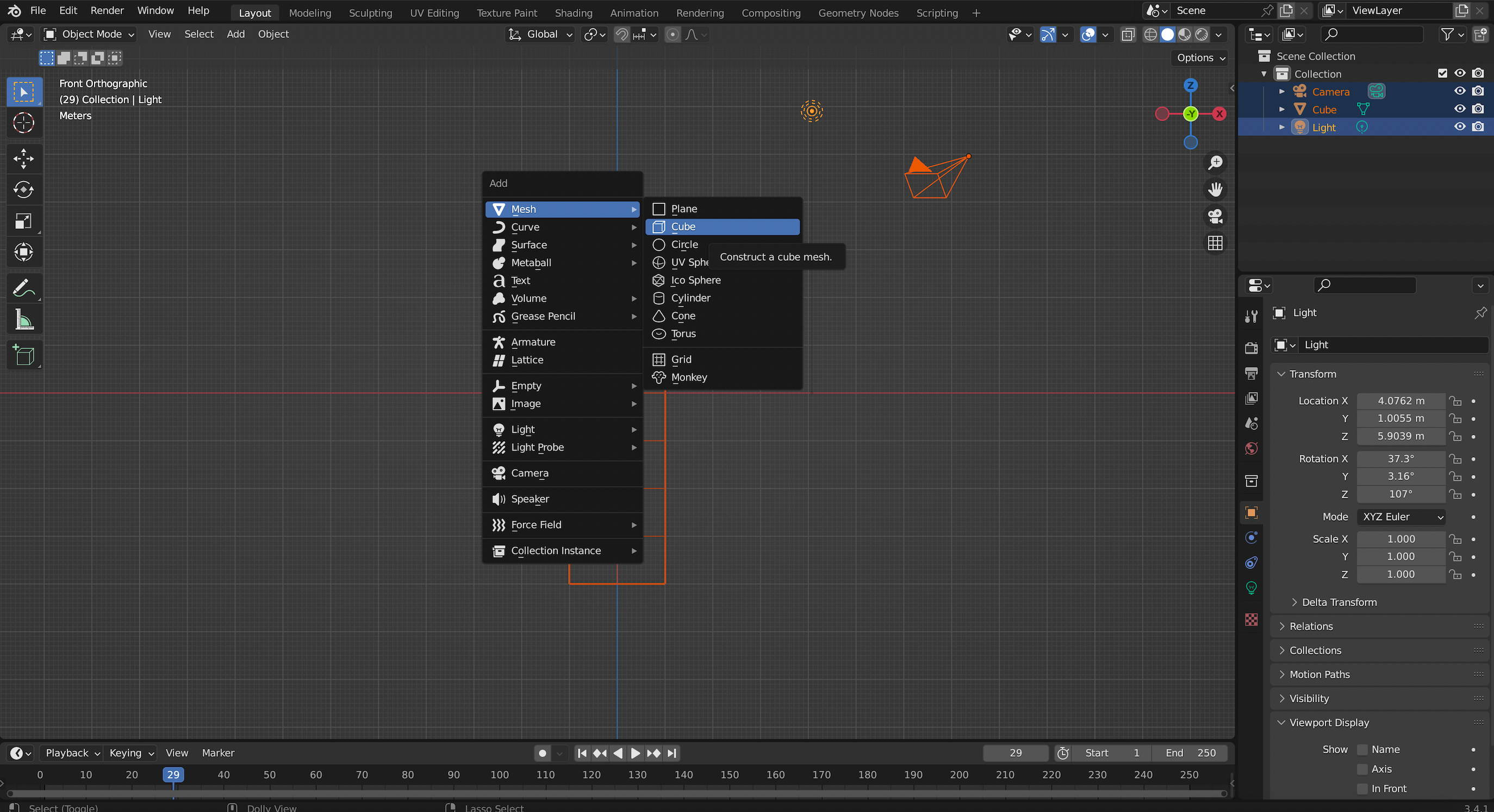Open the Modifier properties wrench tab
1494x812 pixels.
point(1251,317)
